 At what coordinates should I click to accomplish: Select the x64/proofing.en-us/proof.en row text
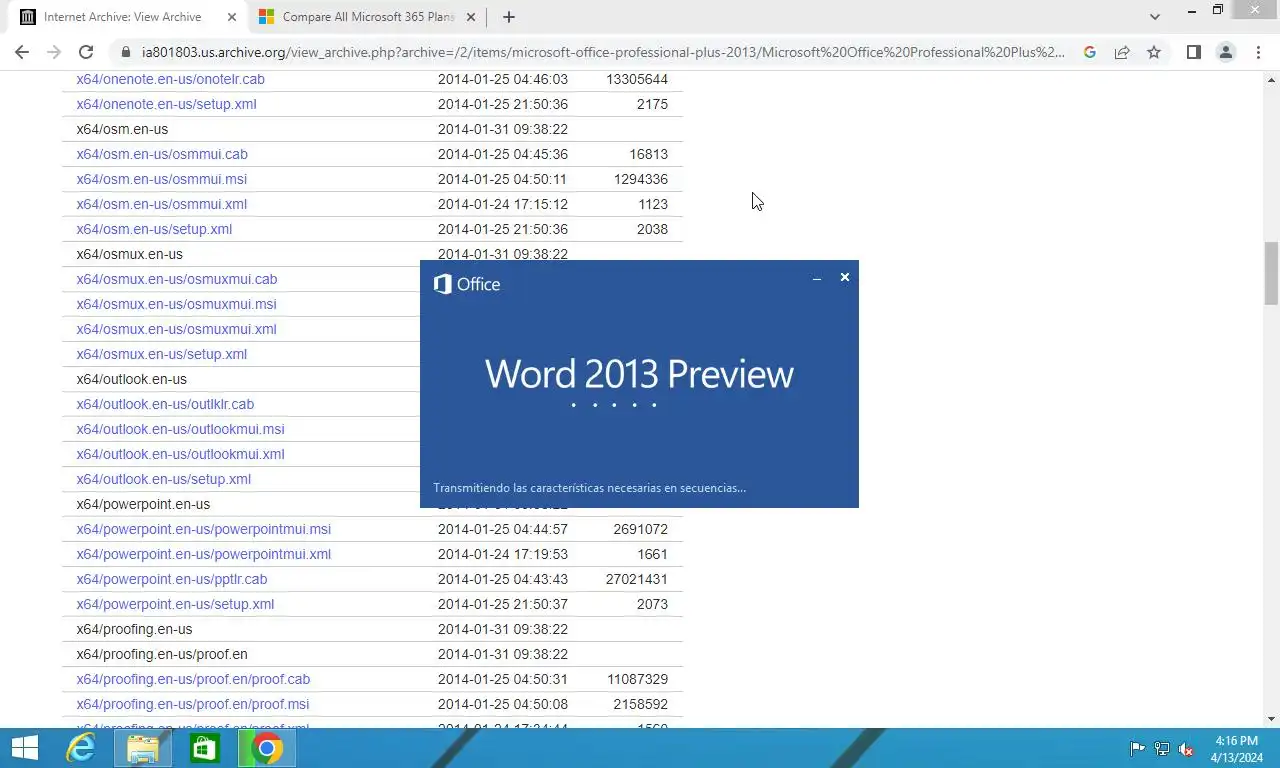[x=162, y=654]
